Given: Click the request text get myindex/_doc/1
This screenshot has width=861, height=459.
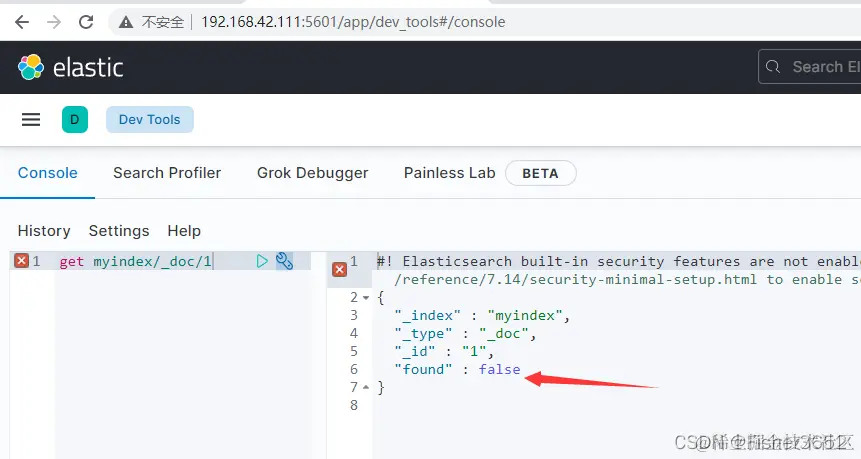Looking at the screenshot, I should coord(136,261).
